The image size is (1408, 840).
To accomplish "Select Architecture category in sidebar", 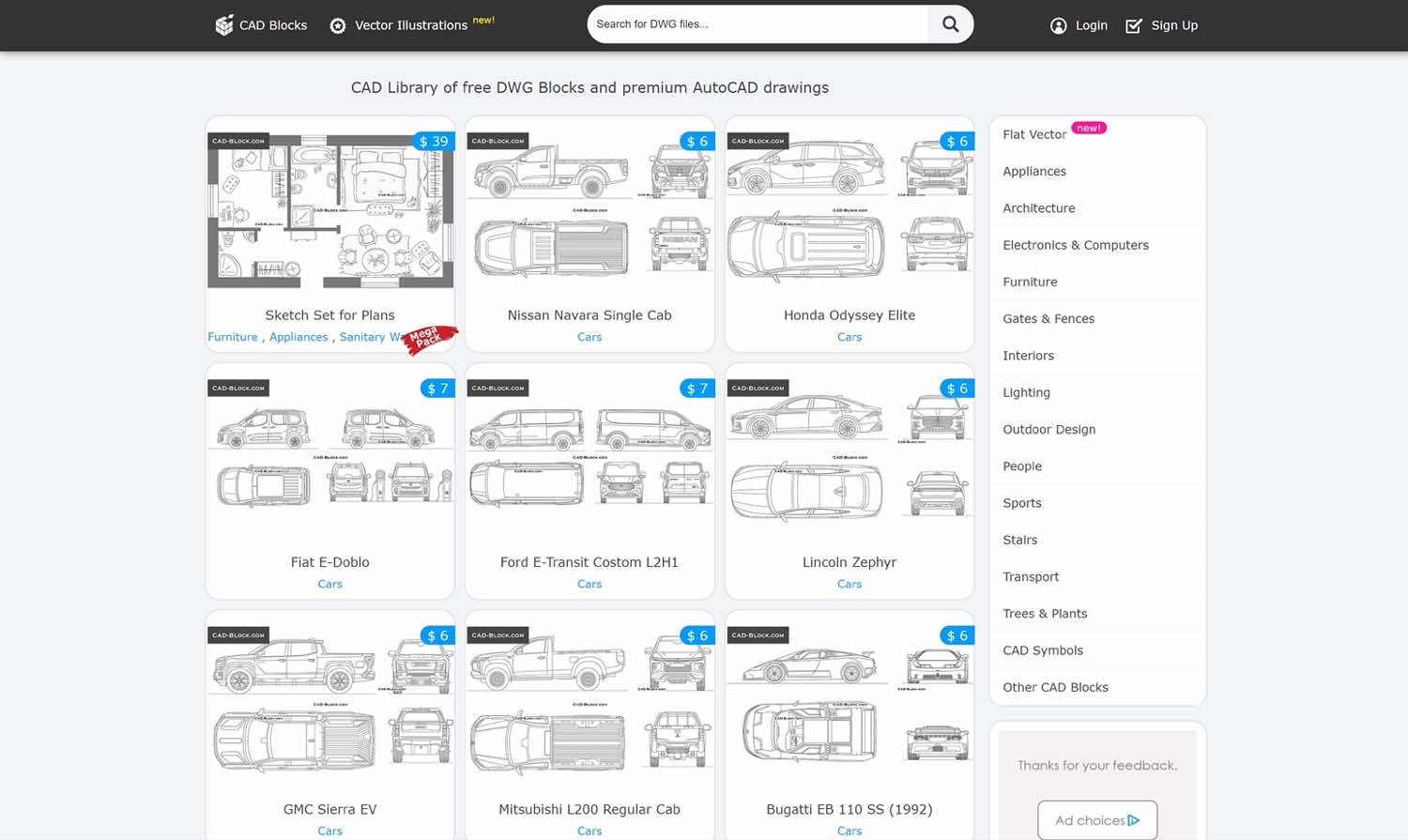I will [1039, 208].
